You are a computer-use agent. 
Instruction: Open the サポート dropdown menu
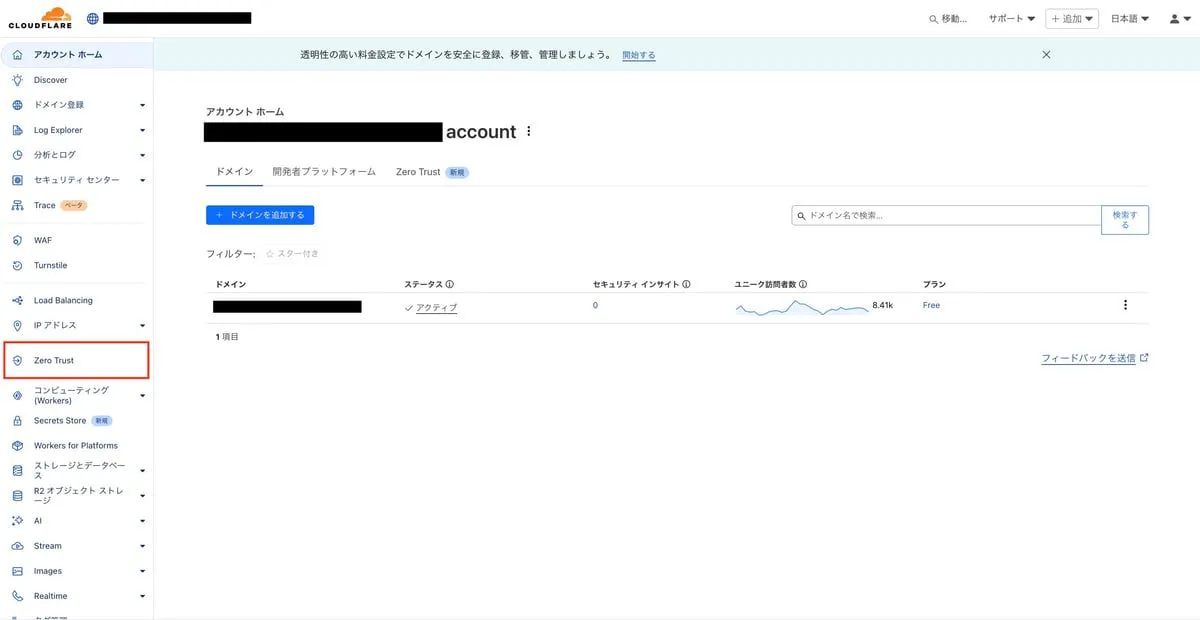tap(1011, 19)
